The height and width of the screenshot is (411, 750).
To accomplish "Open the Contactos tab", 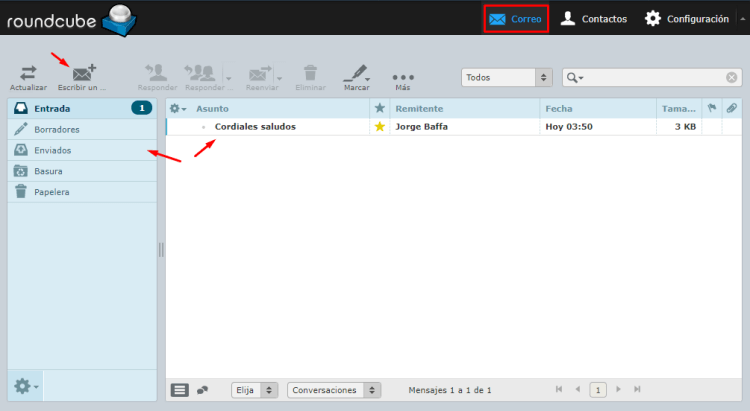I will tap(594, 19).
